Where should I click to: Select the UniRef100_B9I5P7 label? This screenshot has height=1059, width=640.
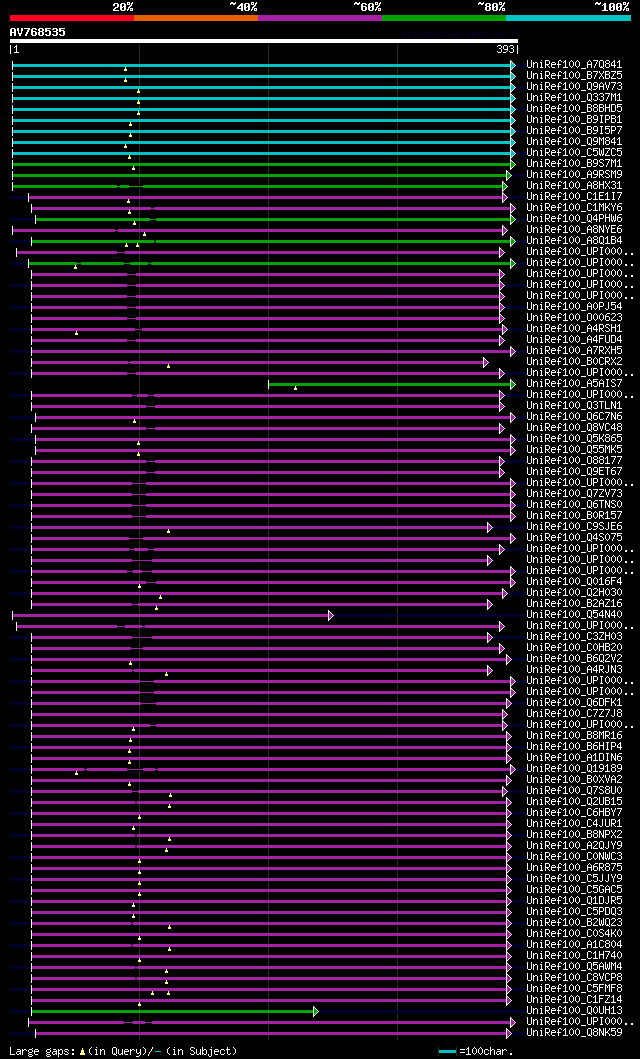575,130
